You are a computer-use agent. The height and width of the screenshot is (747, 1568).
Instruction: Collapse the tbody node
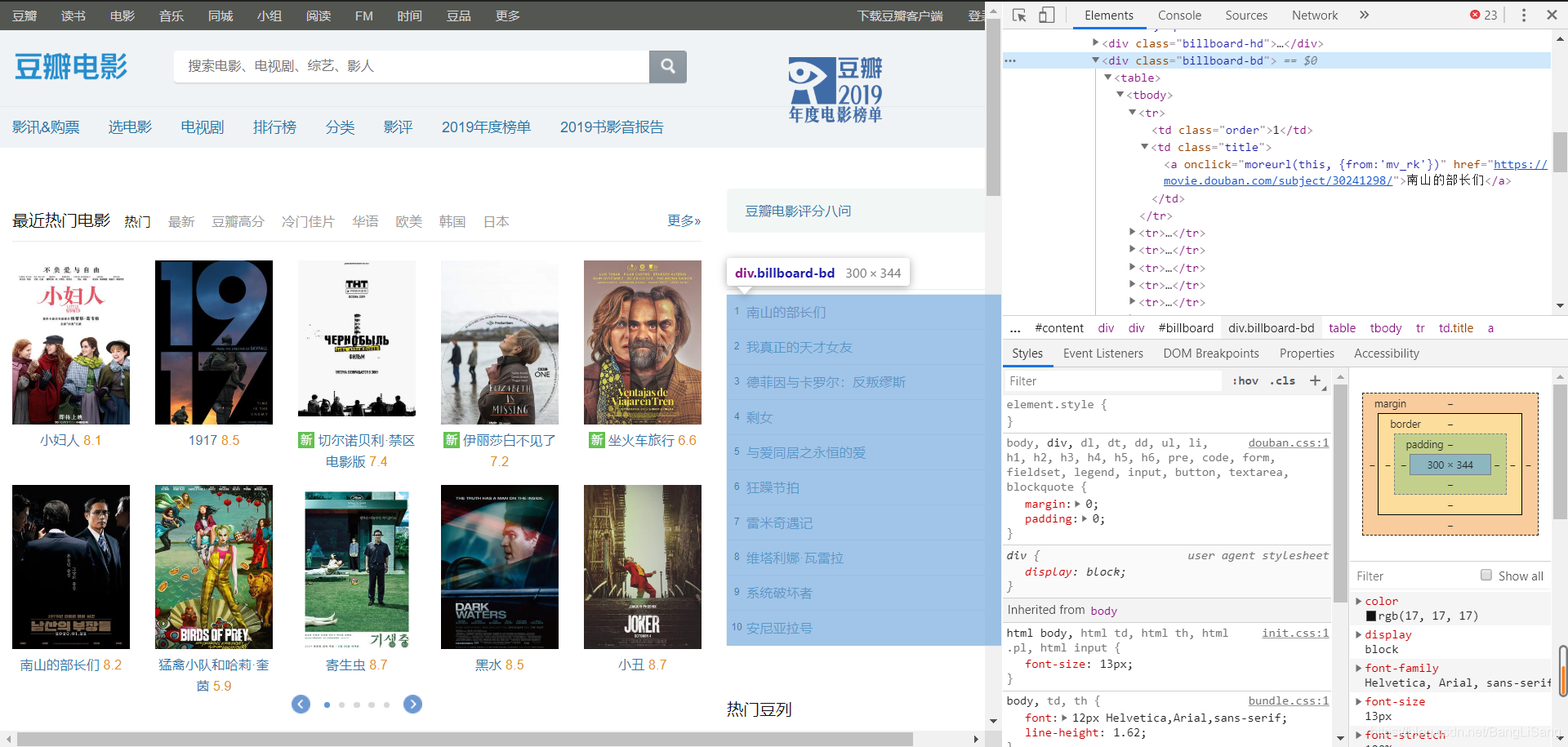coord(1120,95)
